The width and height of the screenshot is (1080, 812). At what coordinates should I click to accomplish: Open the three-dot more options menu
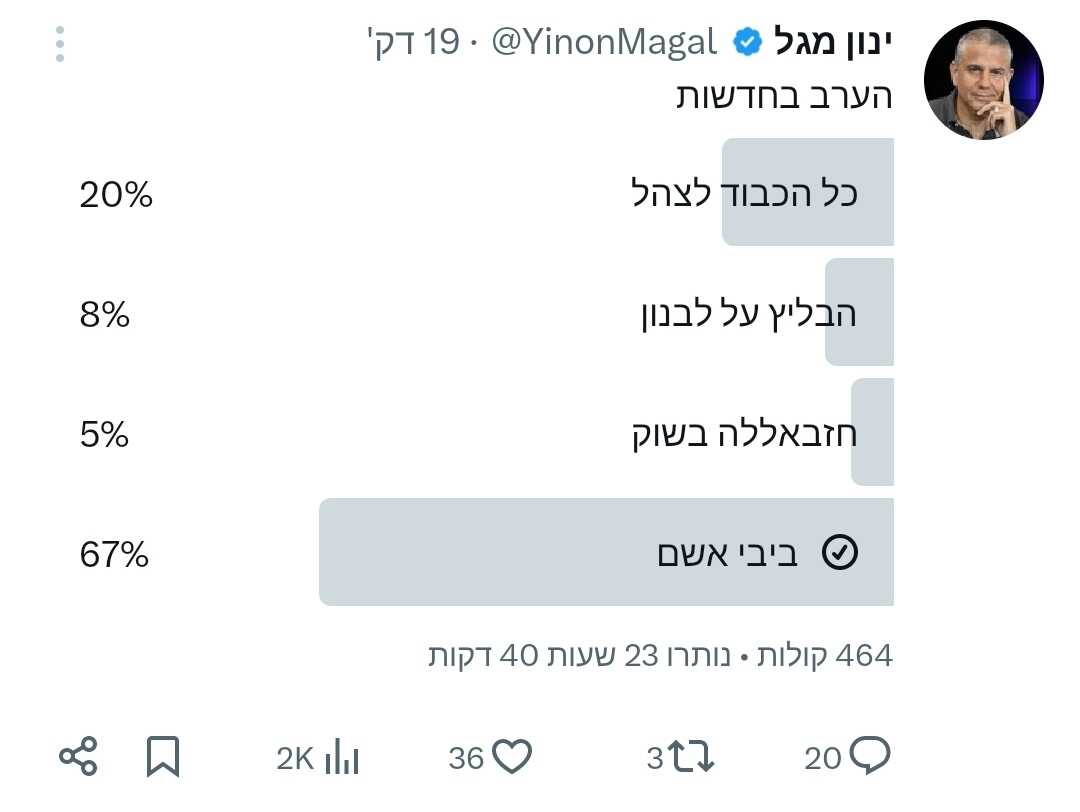[x=60, y=44]
